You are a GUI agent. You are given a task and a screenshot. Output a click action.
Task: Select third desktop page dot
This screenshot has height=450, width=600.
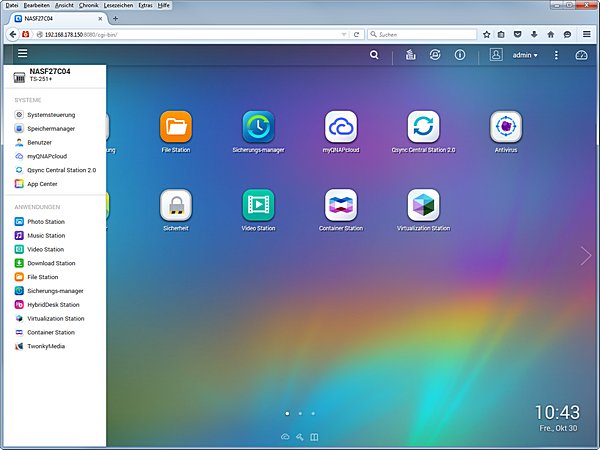(x=313, y=413)
